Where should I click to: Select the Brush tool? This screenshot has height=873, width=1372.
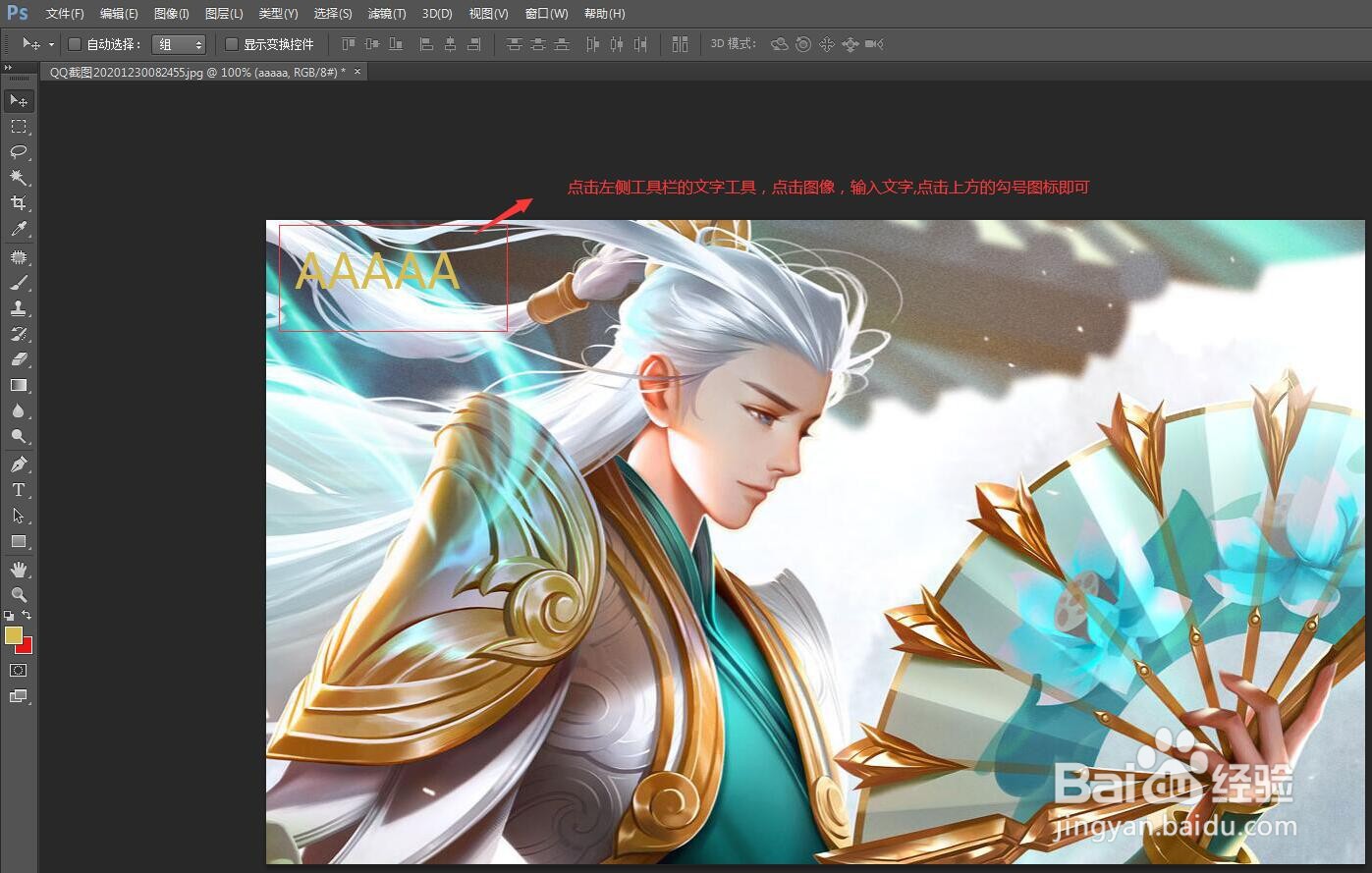[19, 283]
